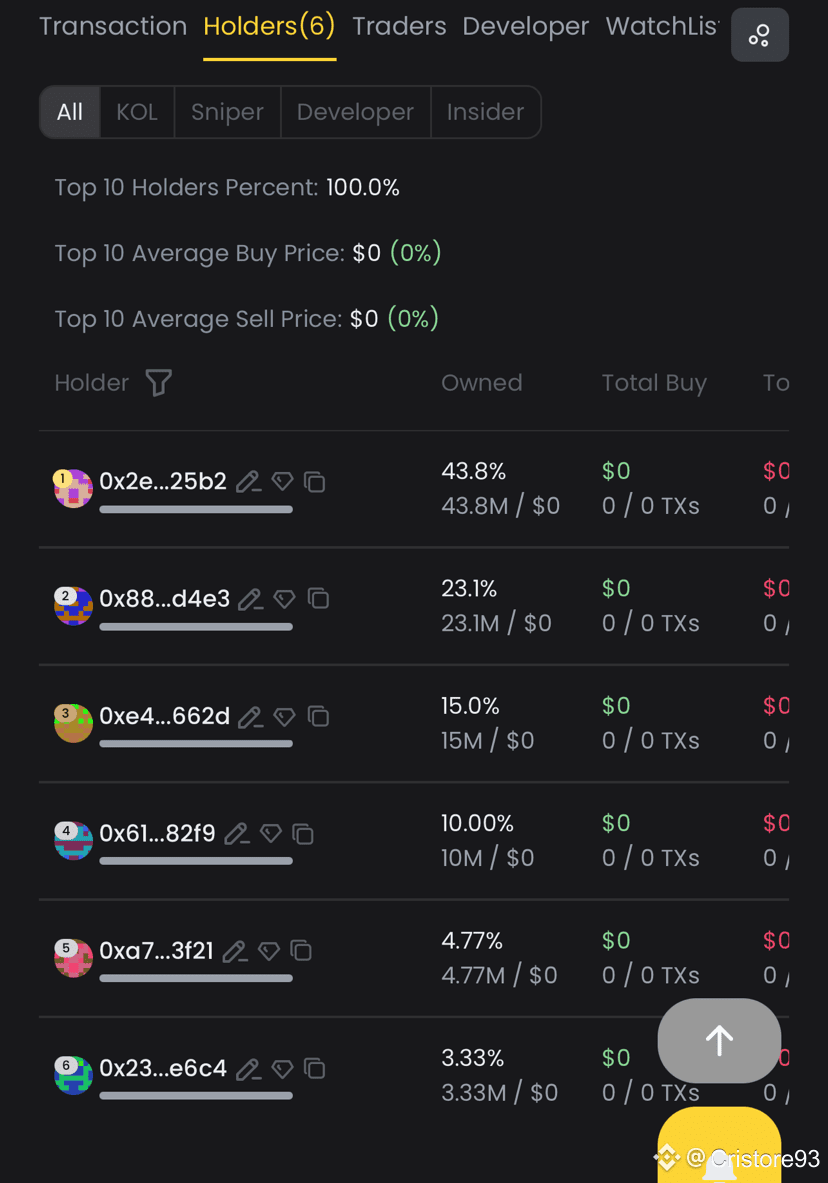Select the Sniper filter segment

coord(227,112)
